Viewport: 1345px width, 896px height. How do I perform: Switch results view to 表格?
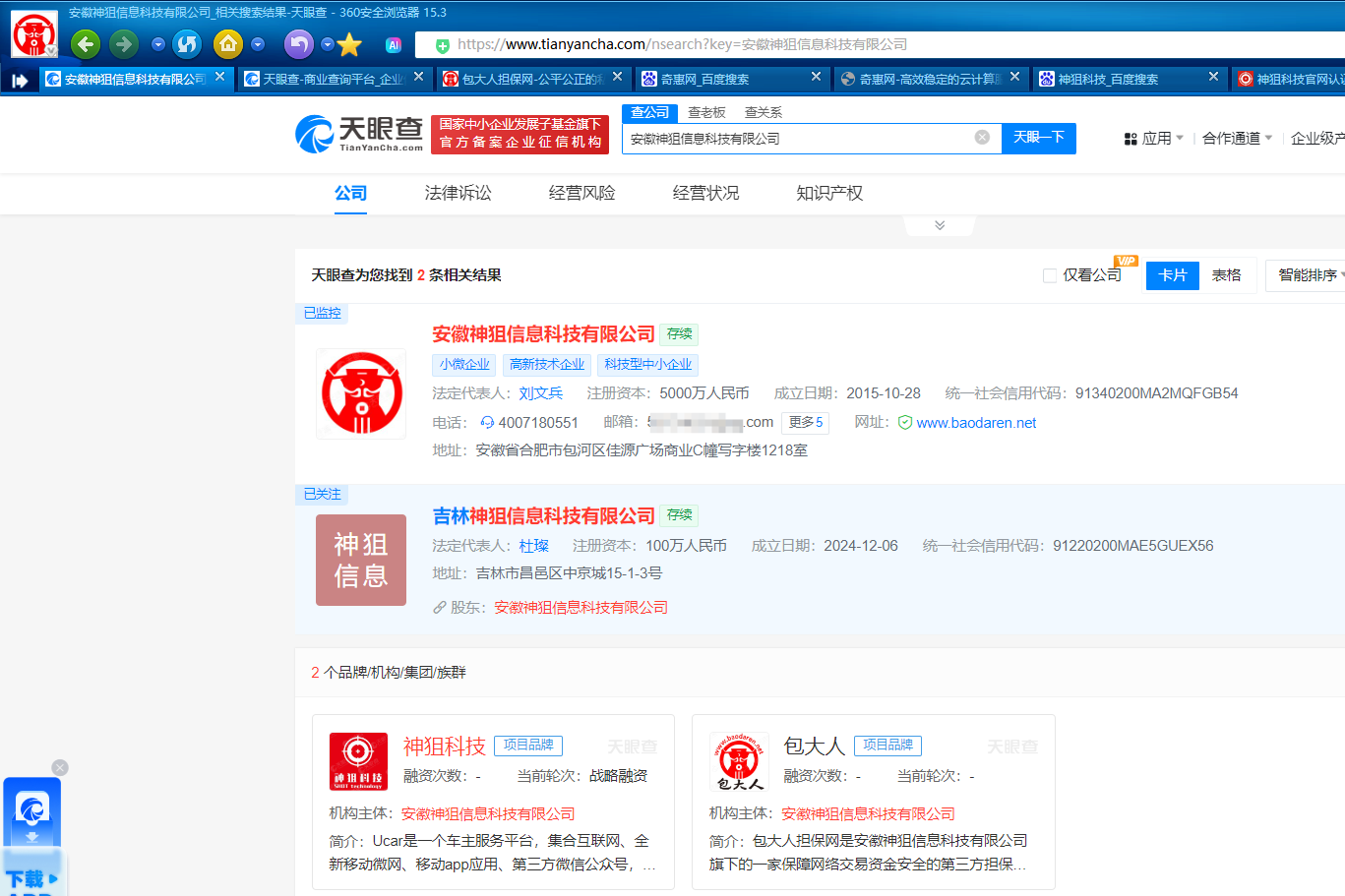pos(1228,275)
